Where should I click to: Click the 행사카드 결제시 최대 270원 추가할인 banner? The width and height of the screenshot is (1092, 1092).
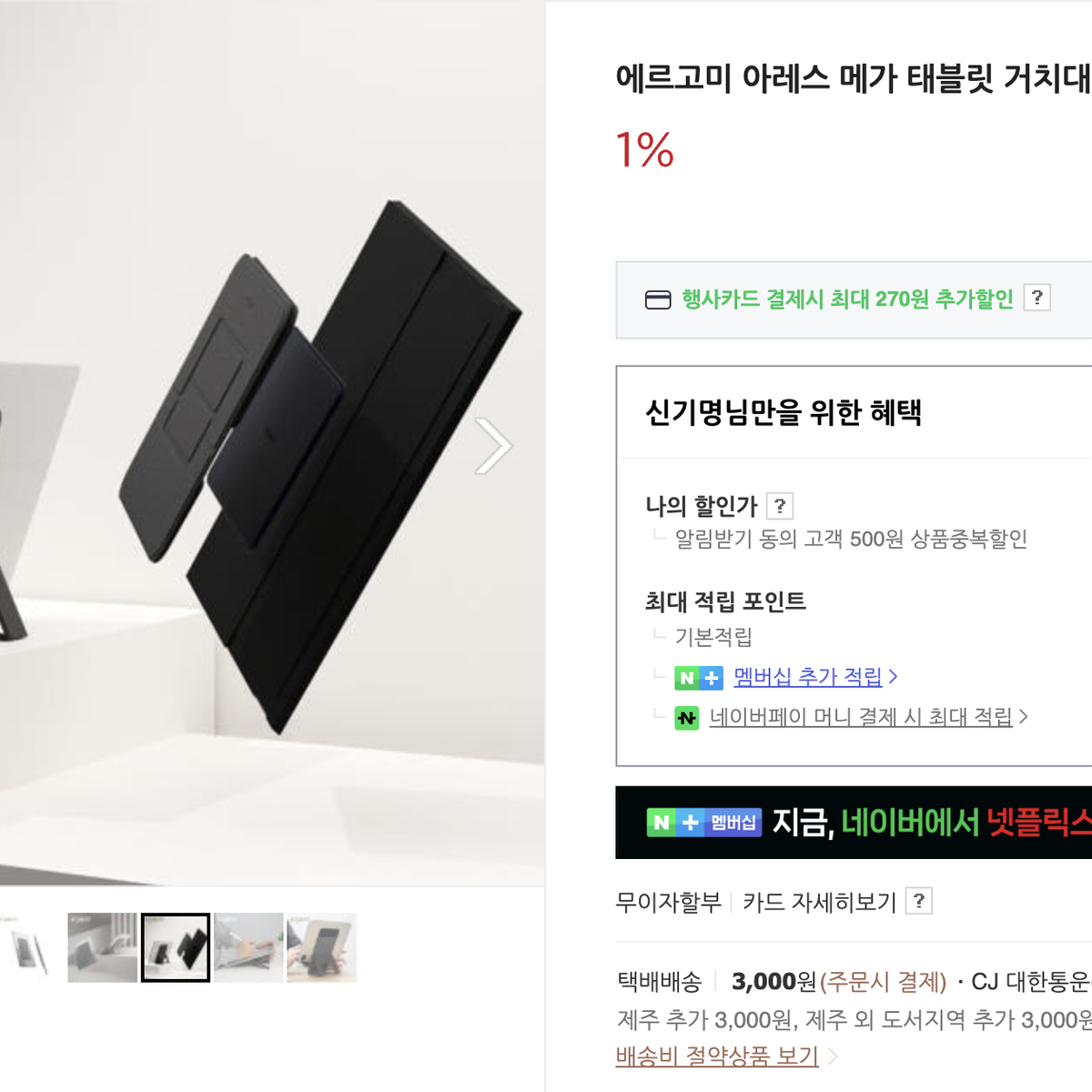point(854,300)
